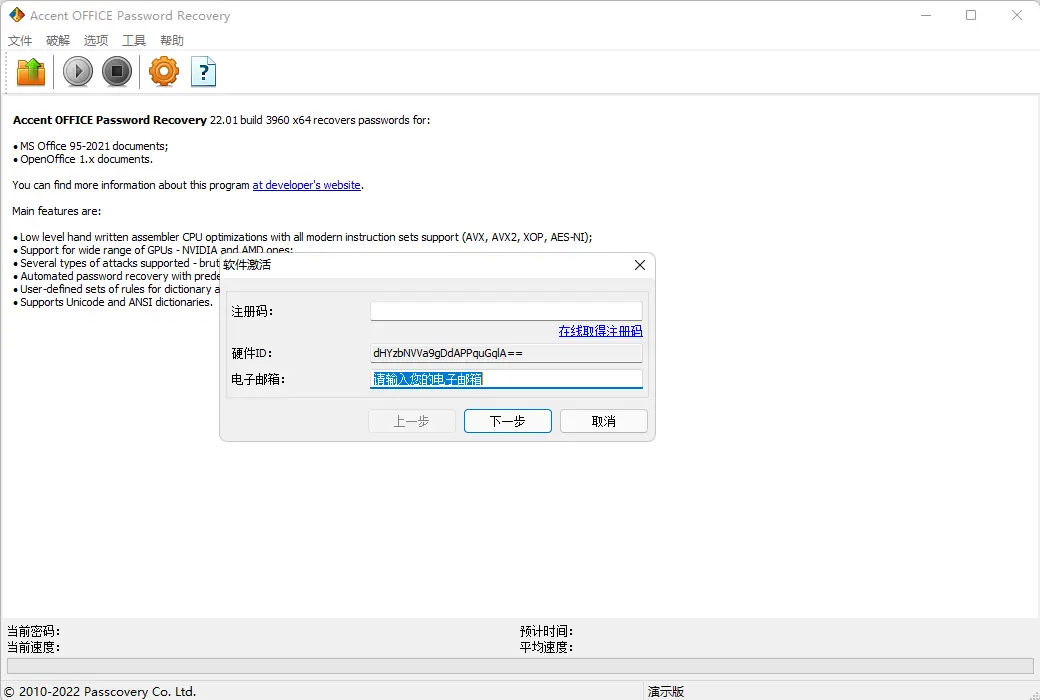Screen dimensions: 1040x700
Task: Click the 平均速度 label
Action: coord(546,647)
